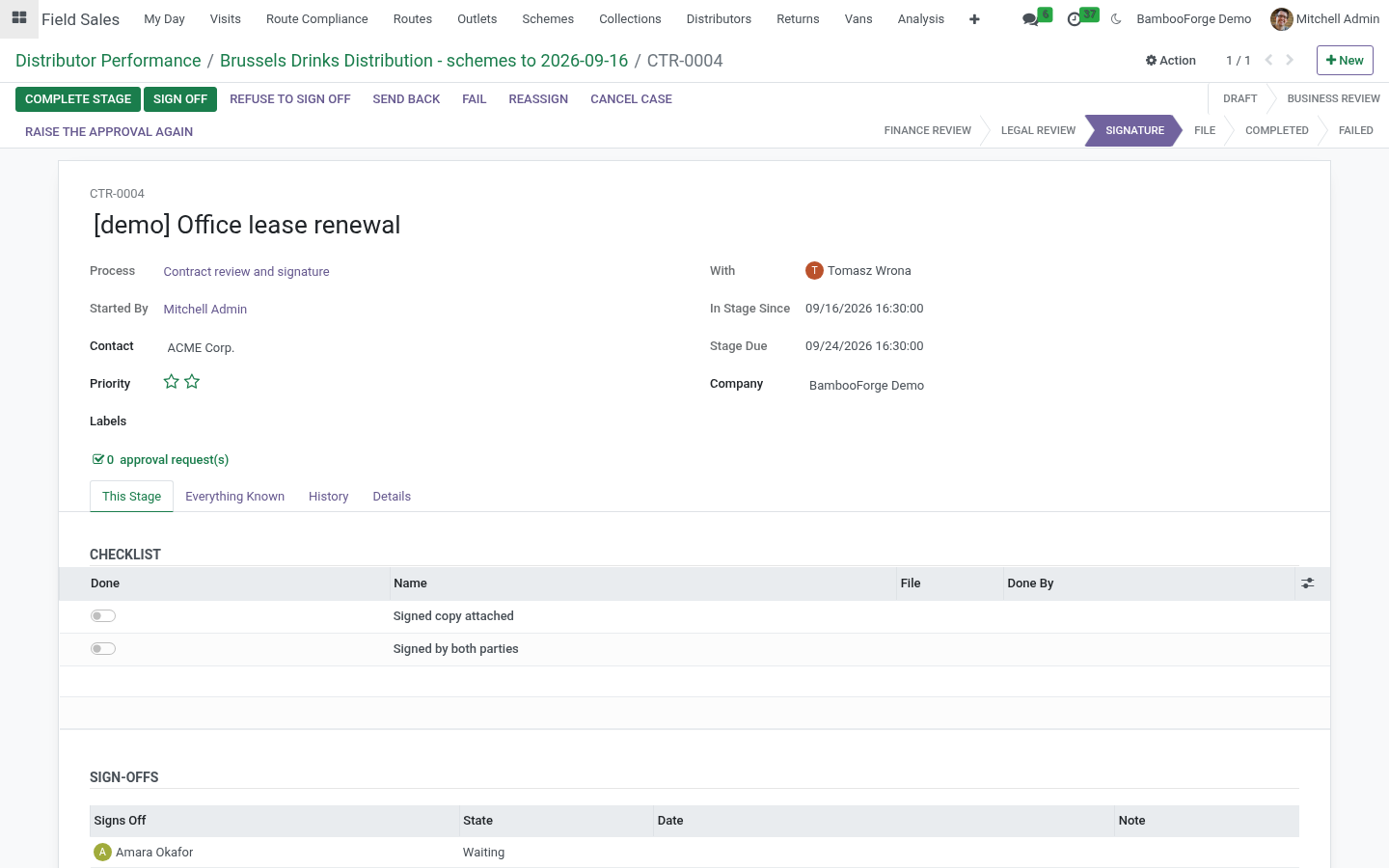Click Mitchell Admin user avatar
Screen dimensions: 1389x868
pos(1281,19)
